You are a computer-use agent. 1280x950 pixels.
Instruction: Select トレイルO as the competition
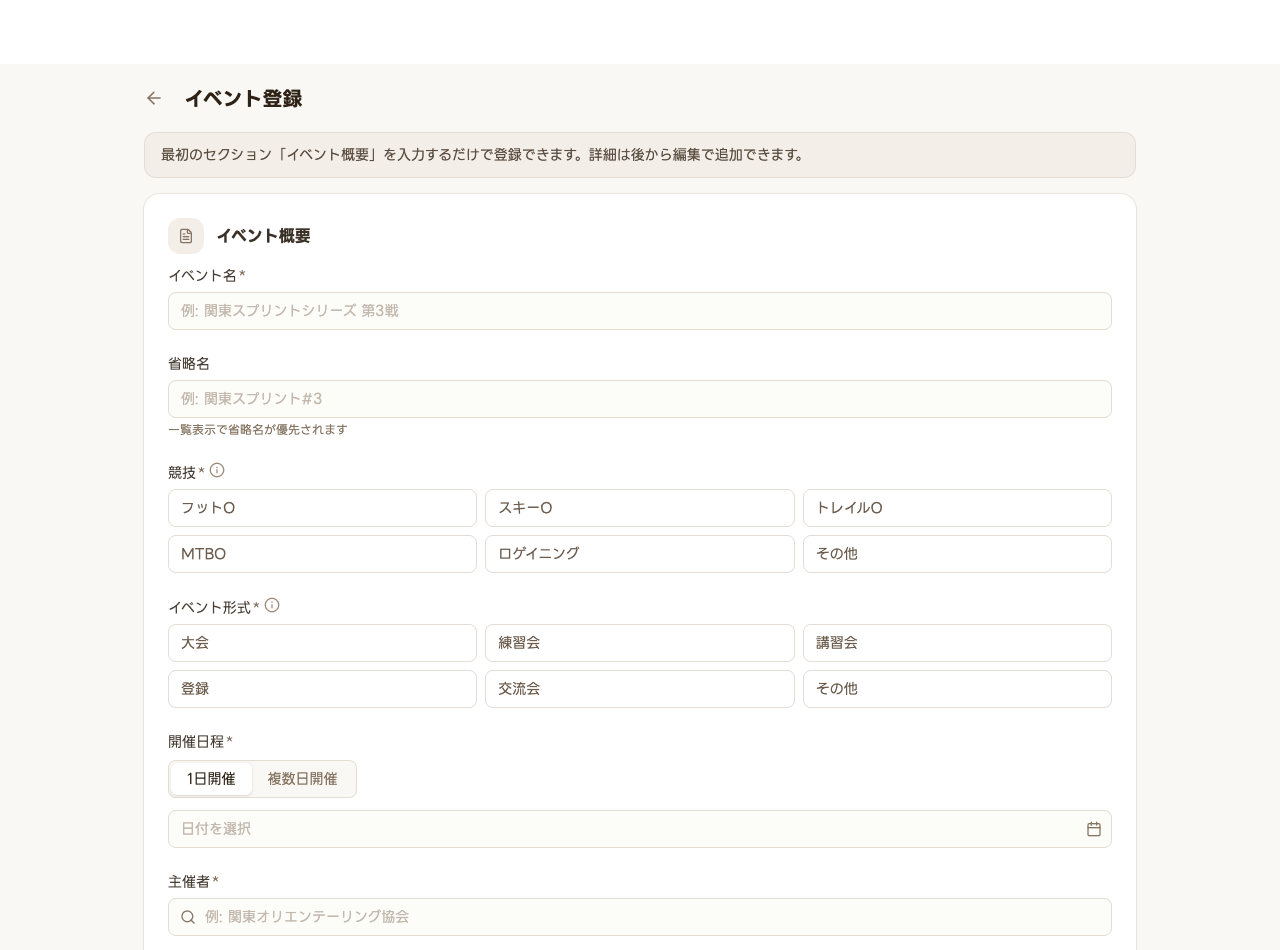[957, 508]
